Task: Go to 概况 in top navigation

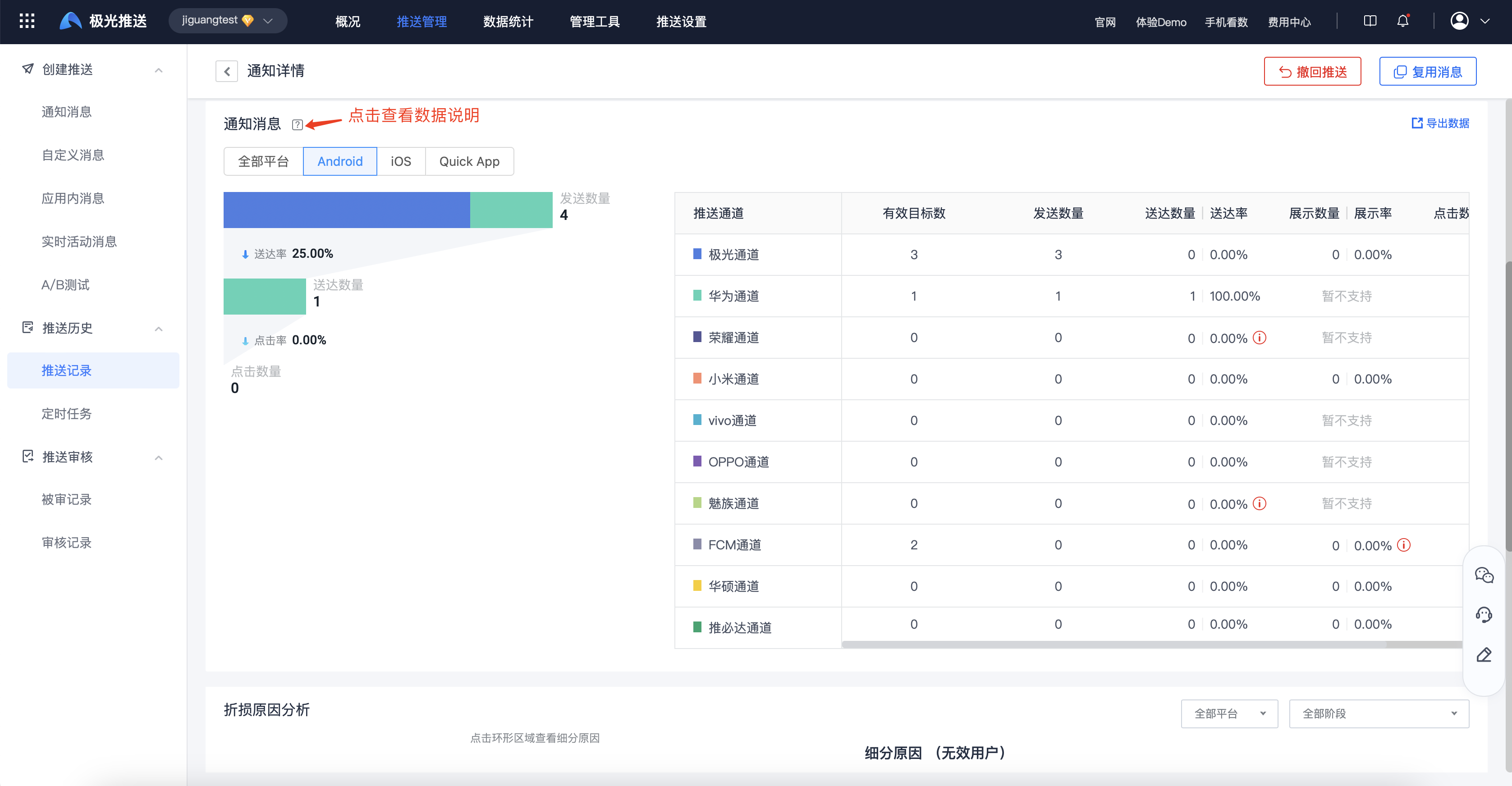Action: point(348,22)
